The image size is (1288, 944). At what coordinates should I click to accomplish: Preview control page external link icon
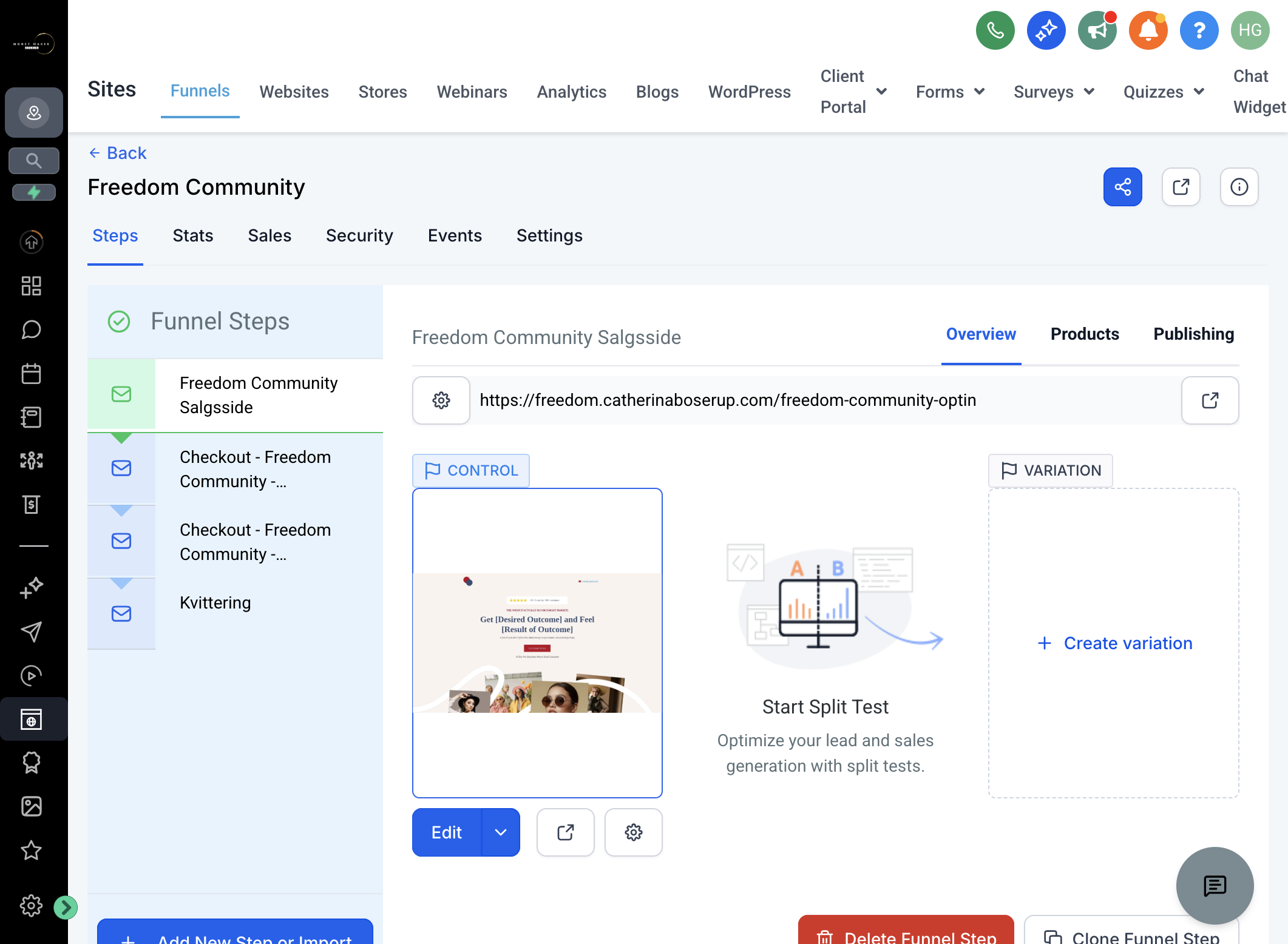coord(566,832)
